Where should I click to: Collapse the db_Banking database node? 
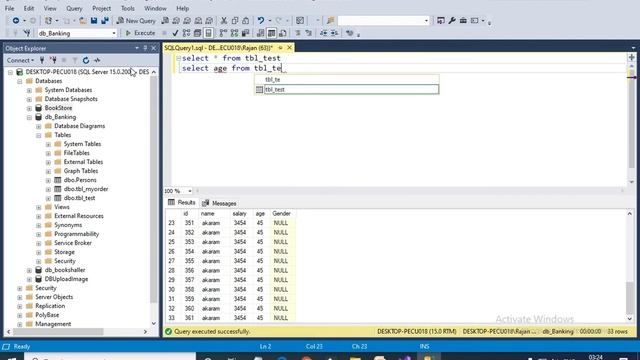coord(29,117)
